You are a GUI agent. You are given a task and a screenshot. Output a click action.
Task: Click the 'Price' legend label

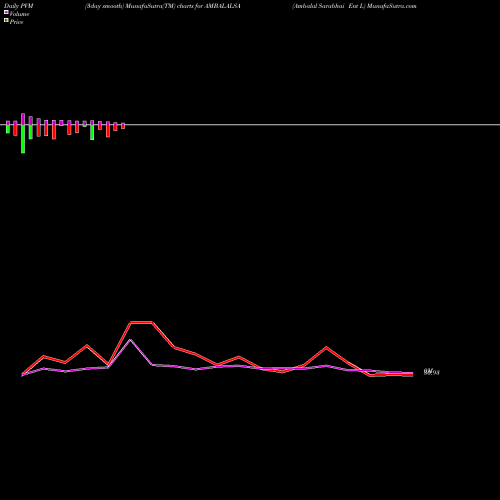pos(16,22)
